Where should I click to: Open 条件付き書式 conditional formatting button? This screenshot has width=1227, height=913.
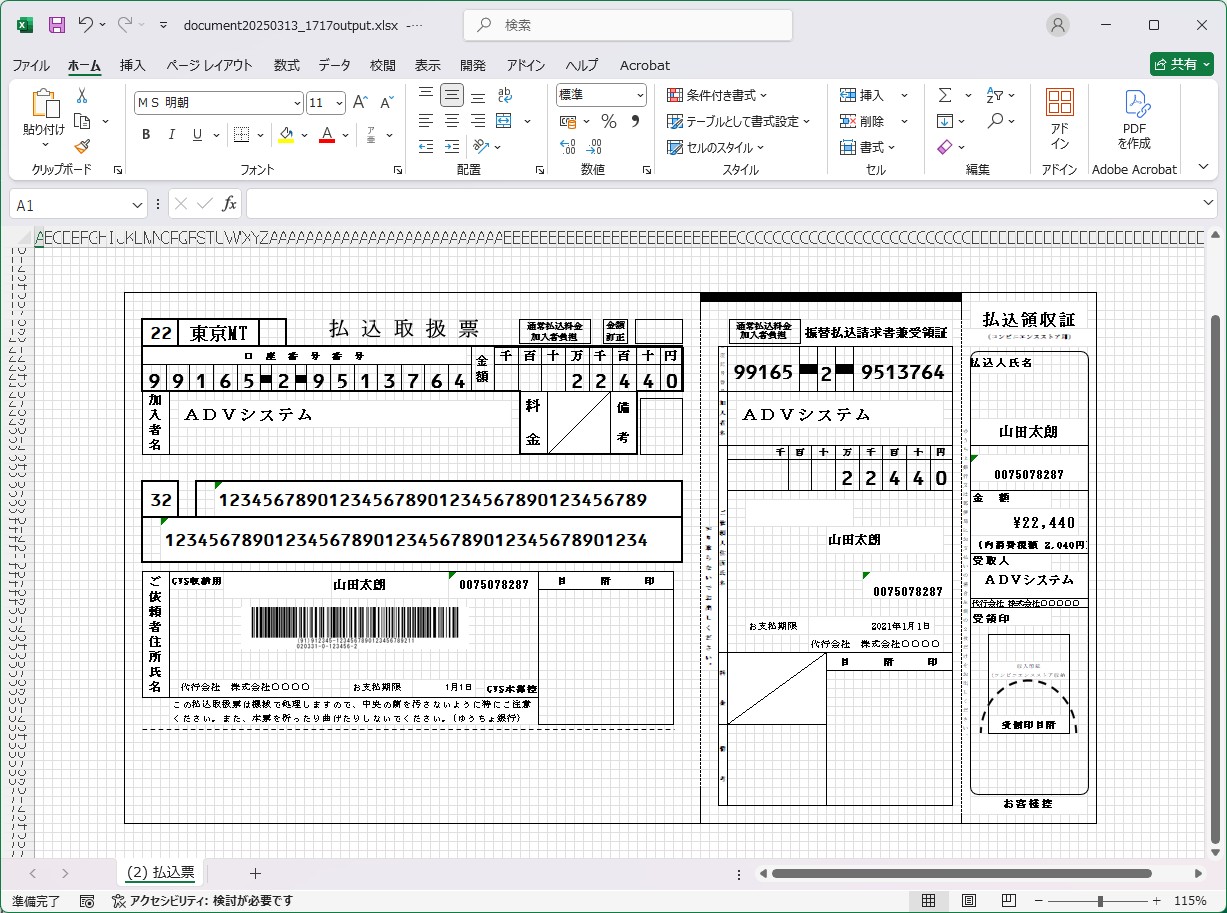pyautogui.click(x=717, y=95)
